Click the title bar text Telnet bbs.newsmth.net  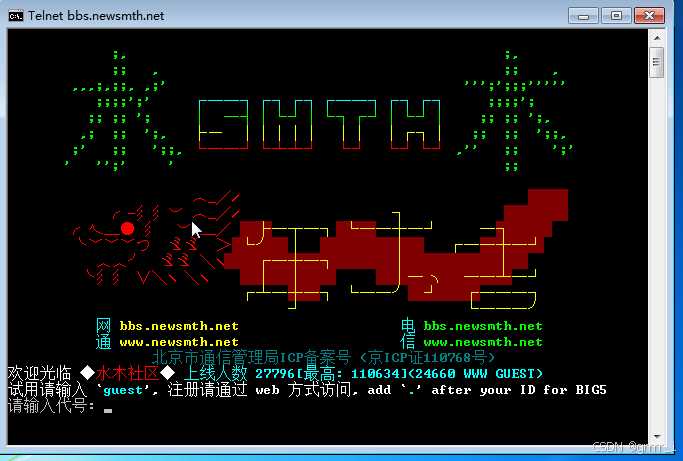96,16
